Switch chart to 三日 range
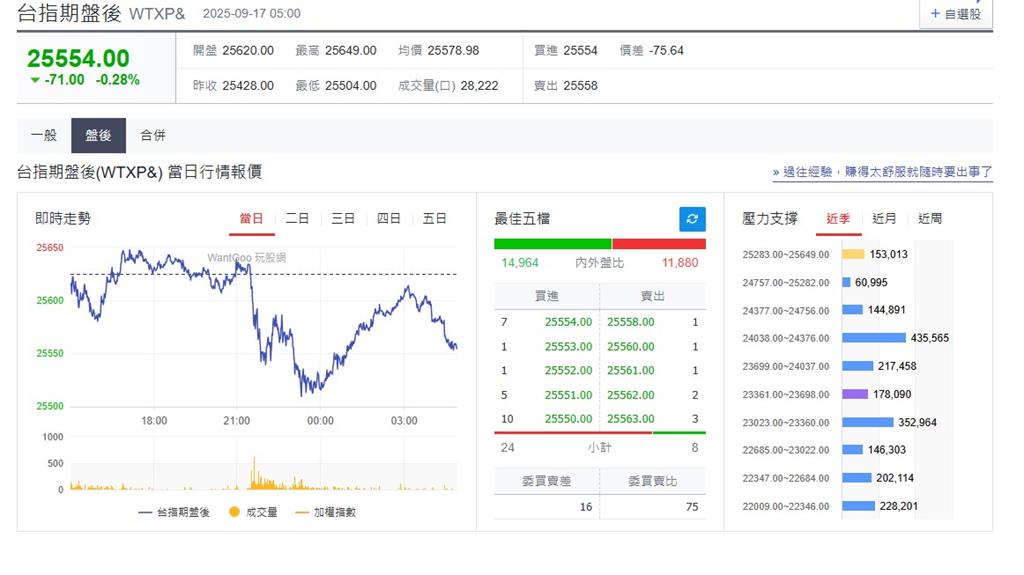The image size is (1024, 575). (x=343, y=219)
